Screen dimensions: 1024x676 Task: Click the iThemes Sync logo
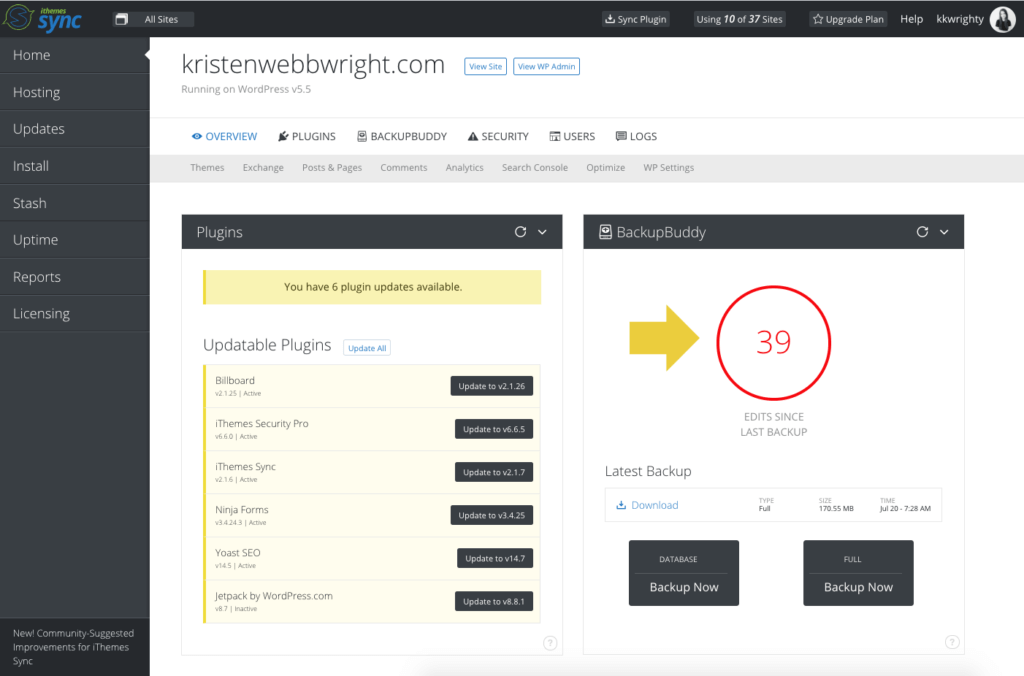tap(43, 18)
